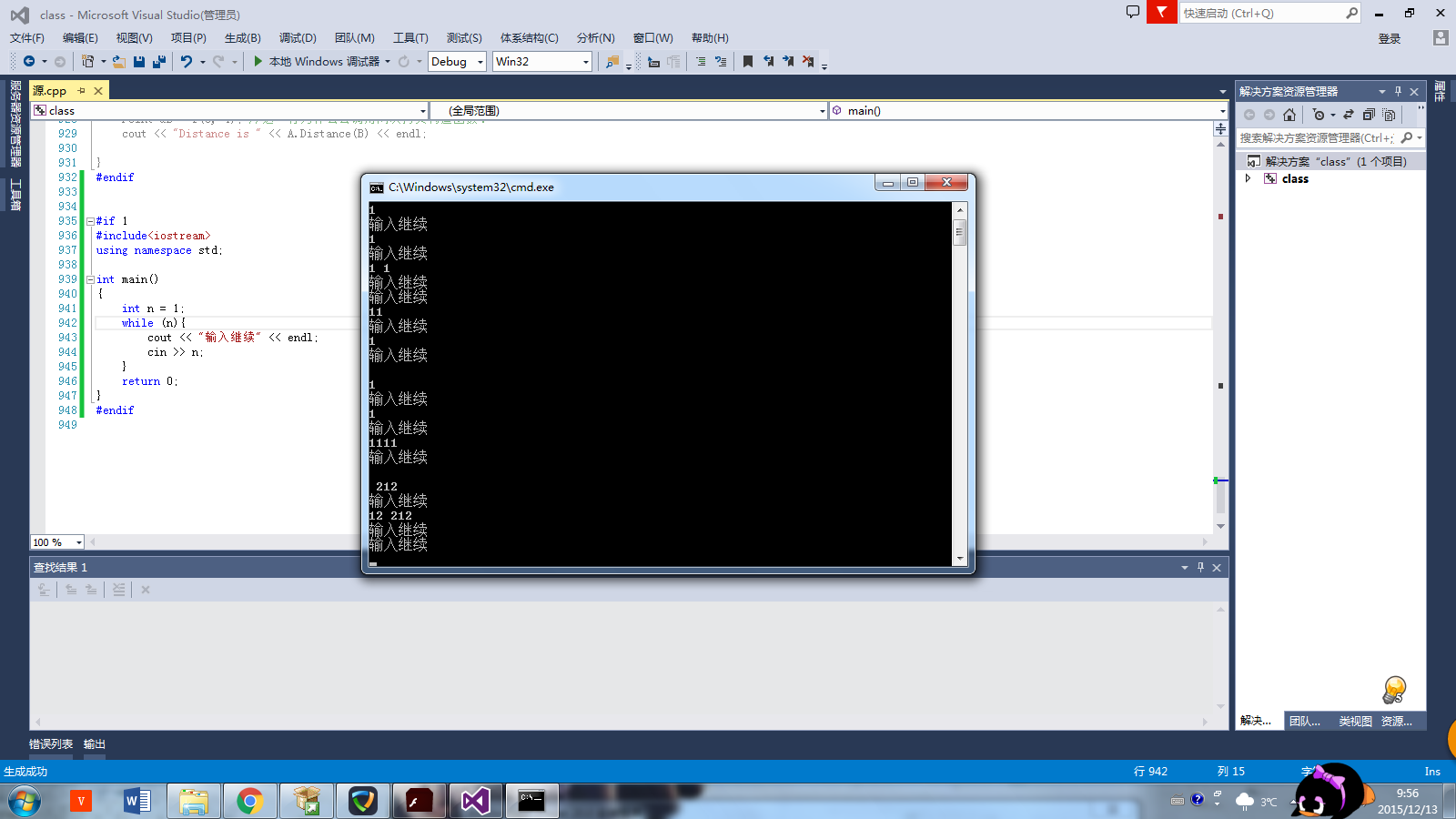Click the step/indent icon after find icon

653,61
